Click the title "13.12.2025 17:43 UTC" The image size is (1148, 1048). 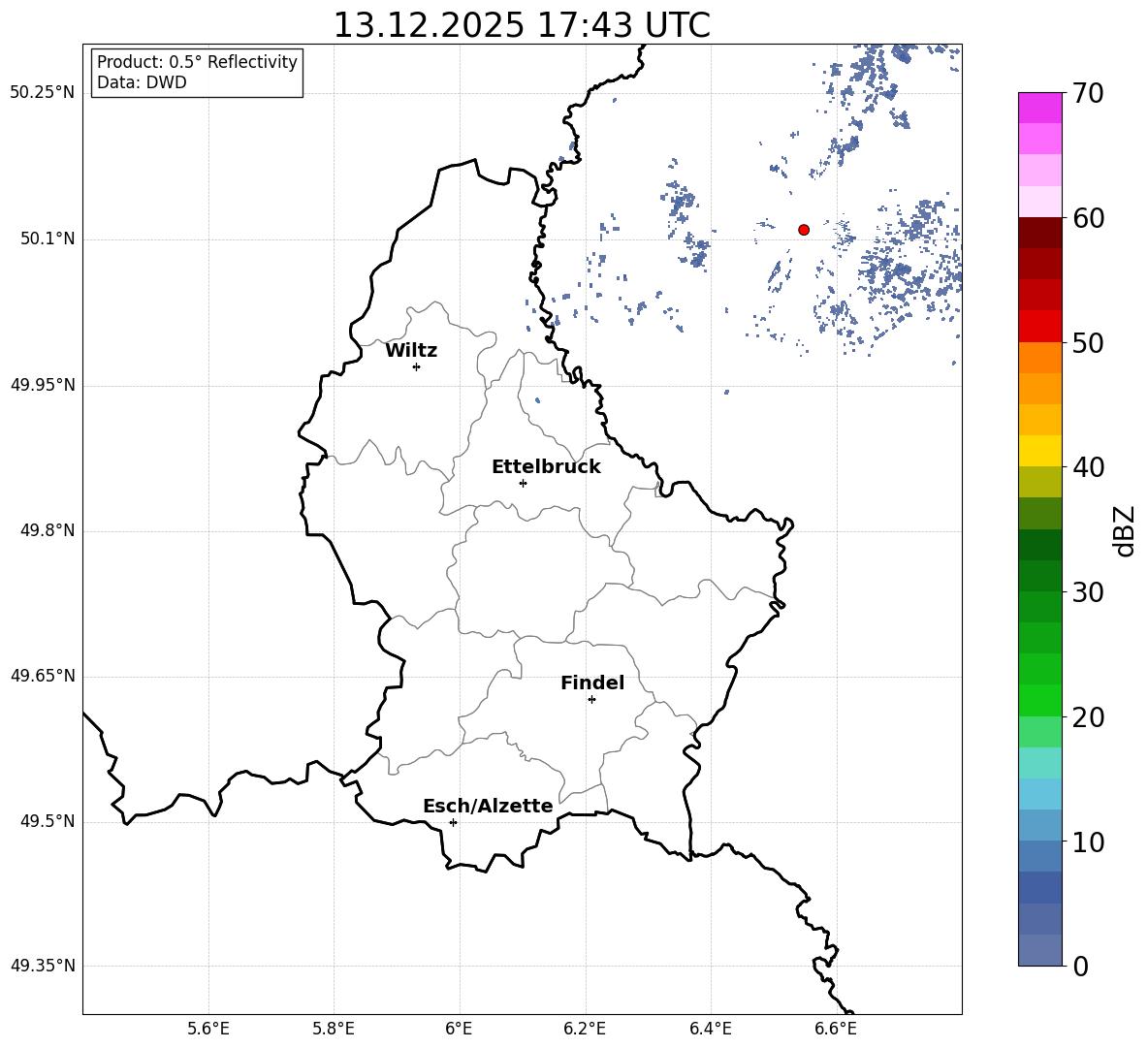point(522,25)
